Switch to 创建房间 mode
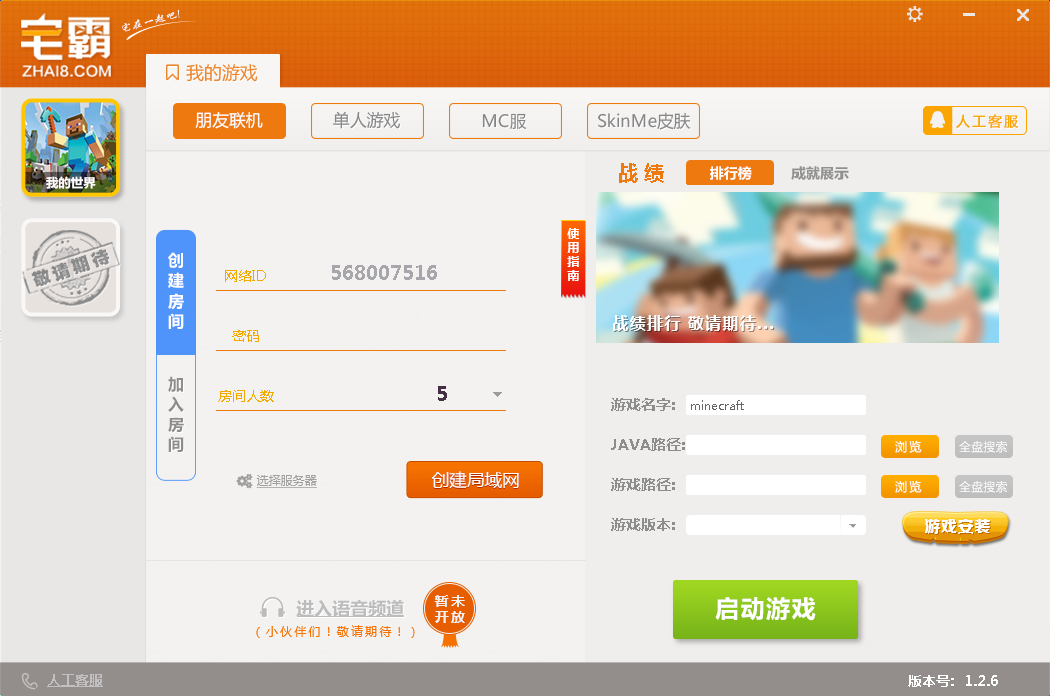This screenshot has width=1050, height=696. tap(176, 291)
